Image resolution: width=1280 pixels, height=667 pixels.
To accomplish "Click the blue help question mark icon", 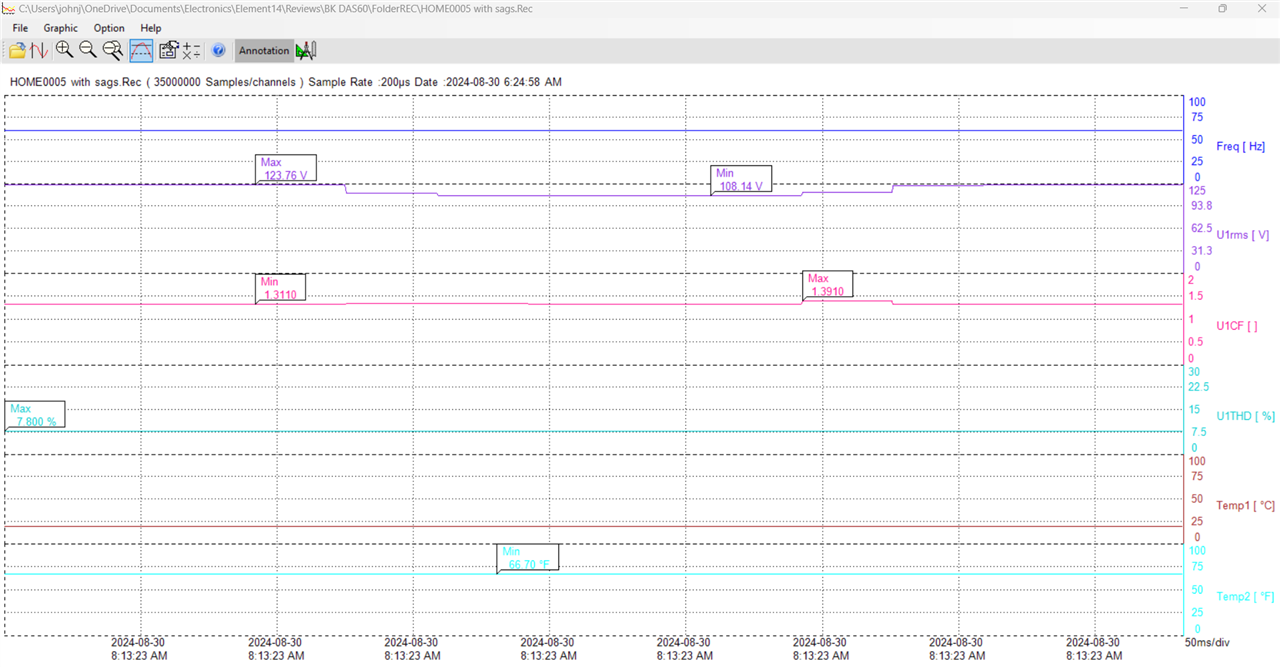I will [219, 50].
